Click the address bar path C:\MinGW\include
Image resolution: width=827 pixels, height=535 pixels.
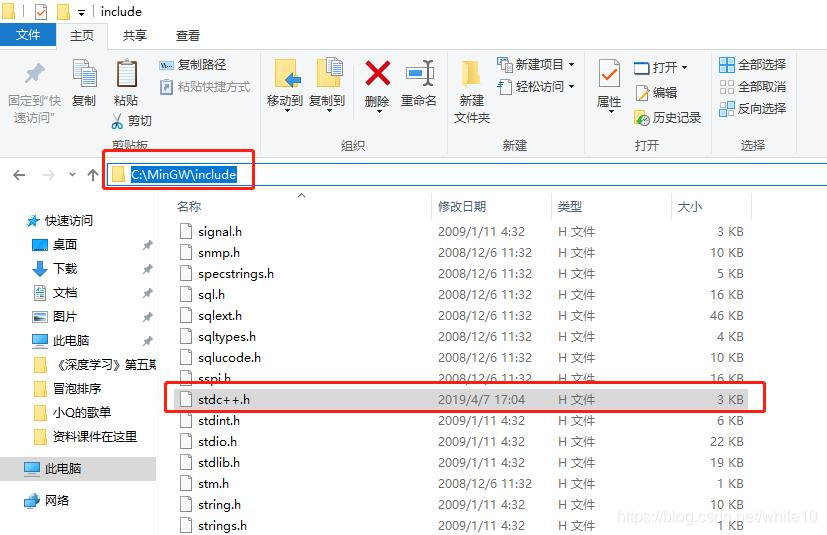click(184, 174)
